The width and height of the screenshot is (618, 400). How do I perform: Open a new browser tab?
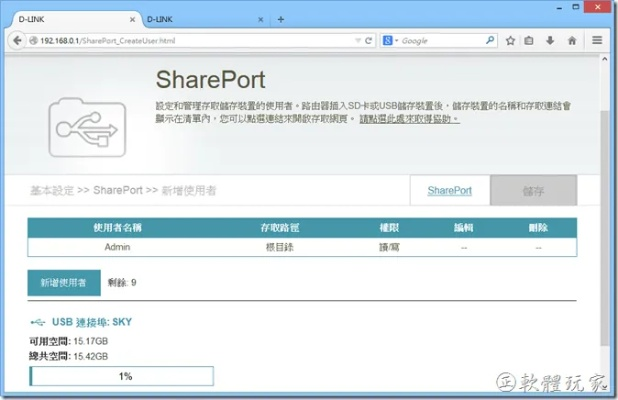click(281, 19)
